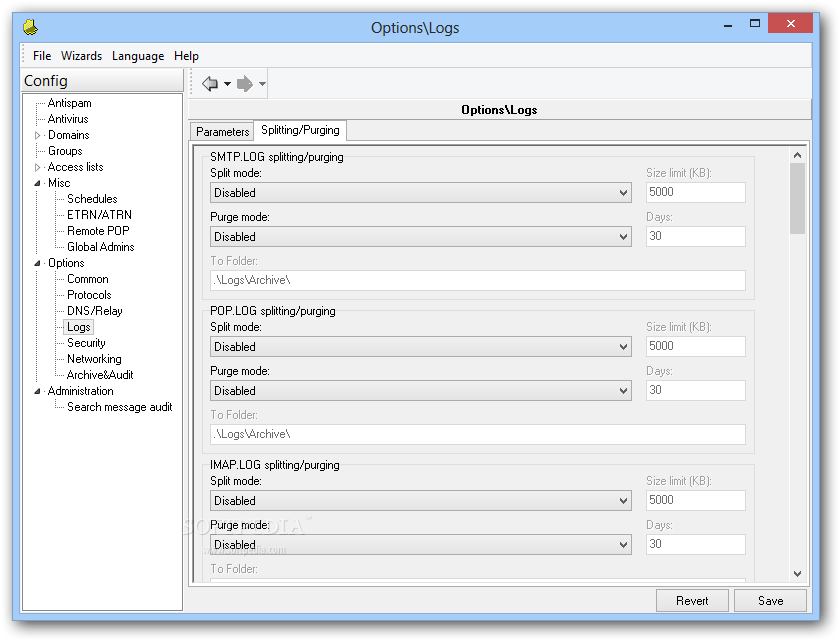
Task: Click SMTP.LOG To Folder field
Action: pyautogui.click(x=477, y=280)
